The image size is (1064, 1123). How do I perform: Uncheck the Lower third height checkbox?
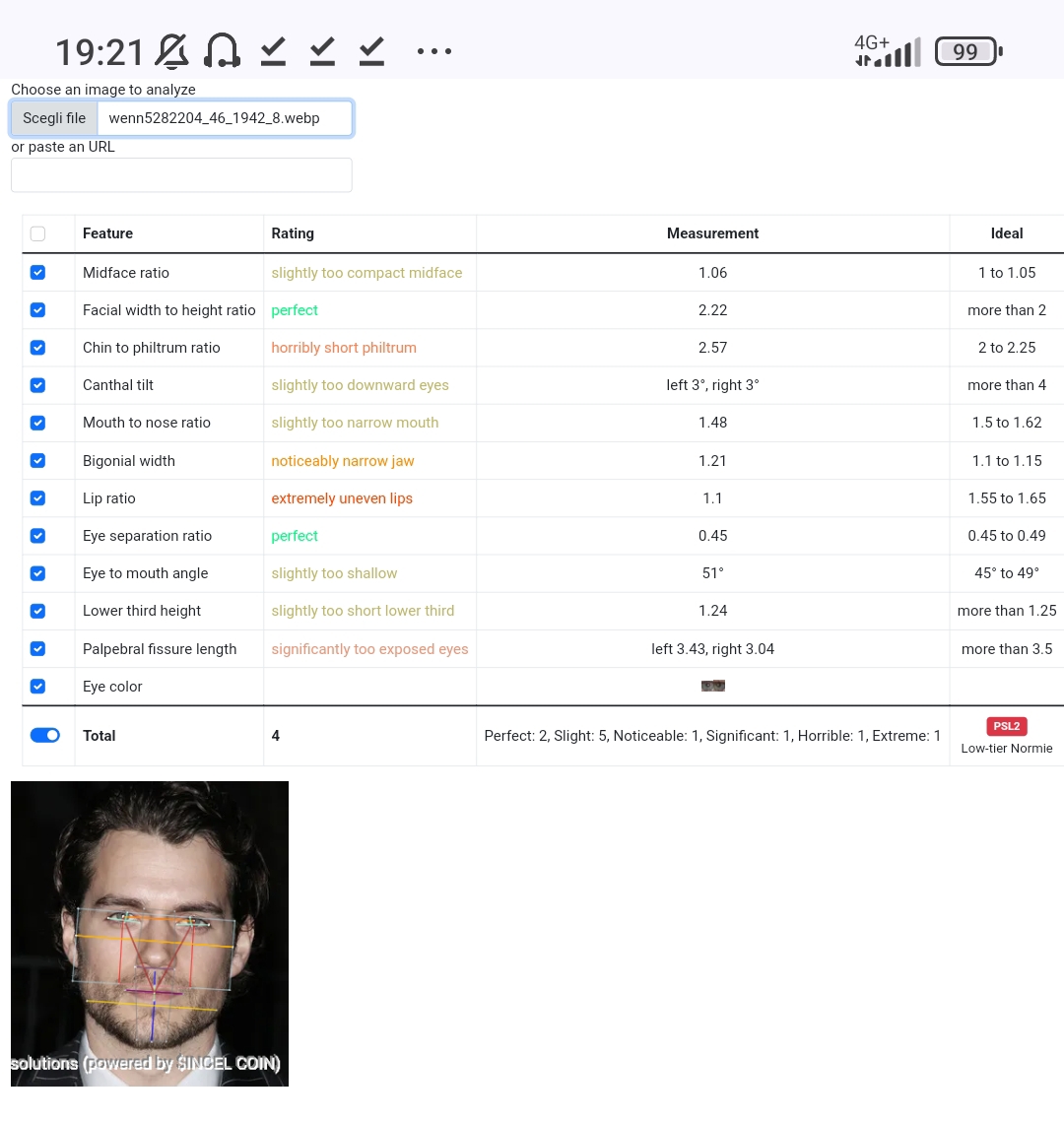point(38,611)
